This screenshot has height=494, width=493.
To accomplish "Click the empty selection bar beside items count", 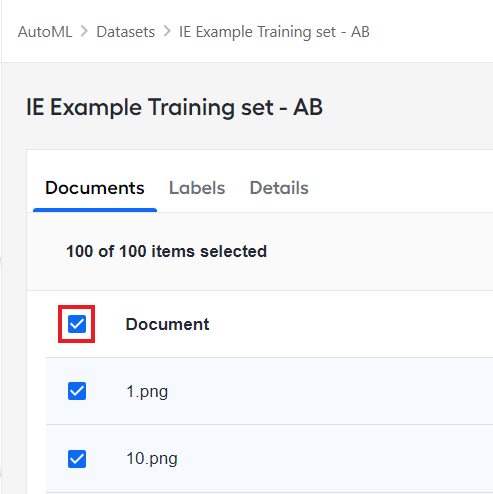I will click(x=380, y=251).
